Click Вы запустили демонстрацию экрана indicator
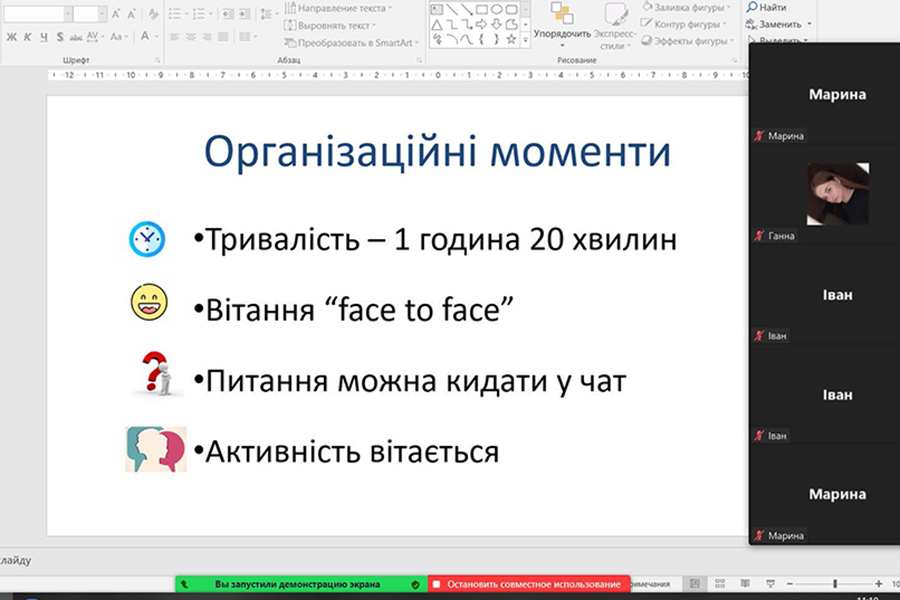Viewport: 900px width, 600px height. click(301, 584)
